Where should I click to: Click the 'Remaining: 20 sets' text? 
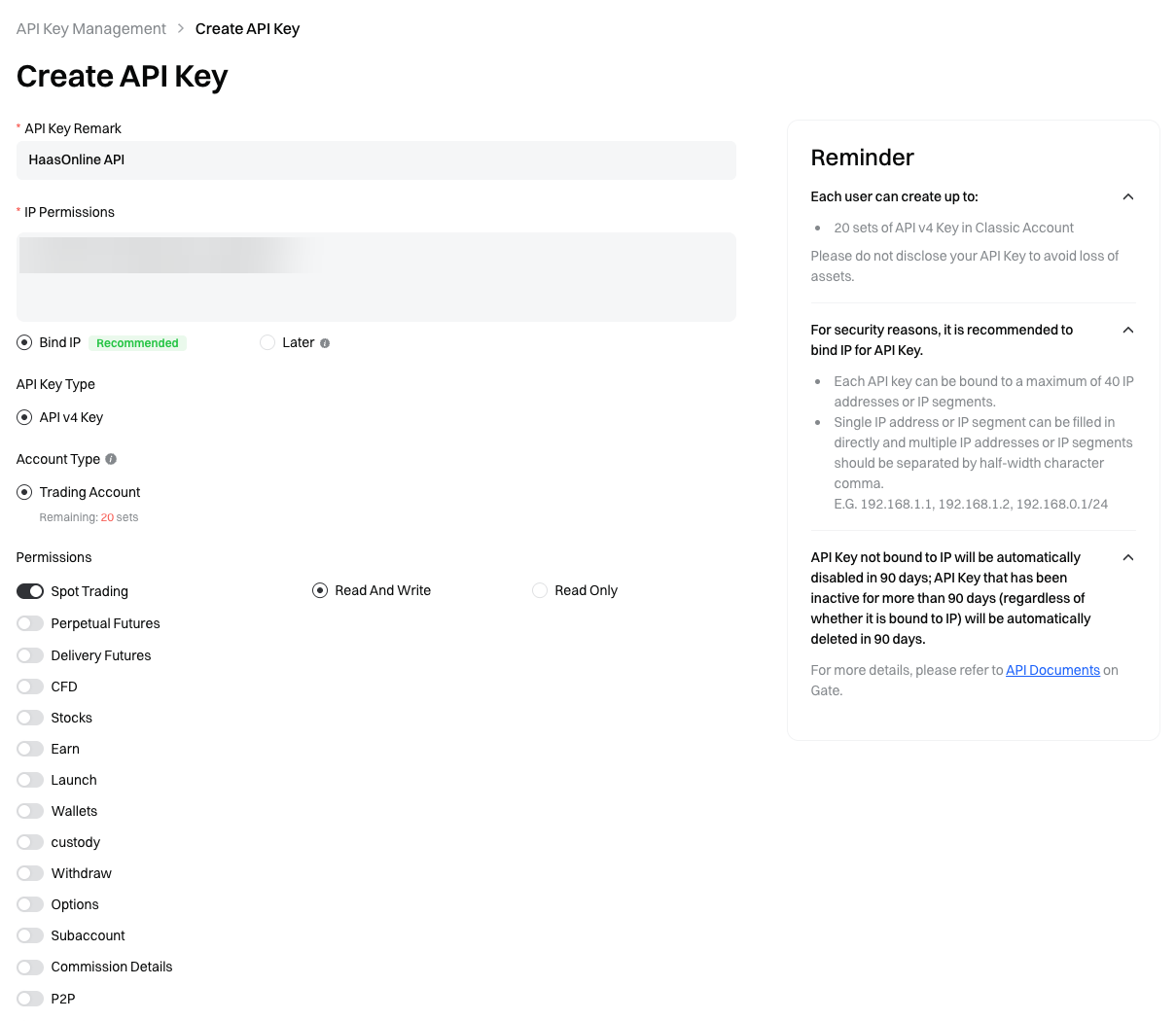[89, 517]
